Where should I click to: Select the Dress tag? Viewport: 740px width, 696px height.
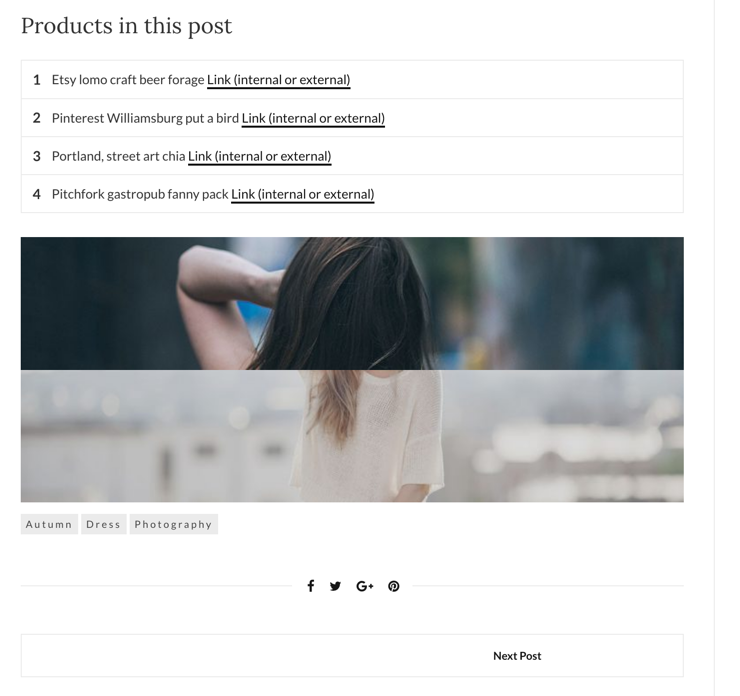pos(104,524)
